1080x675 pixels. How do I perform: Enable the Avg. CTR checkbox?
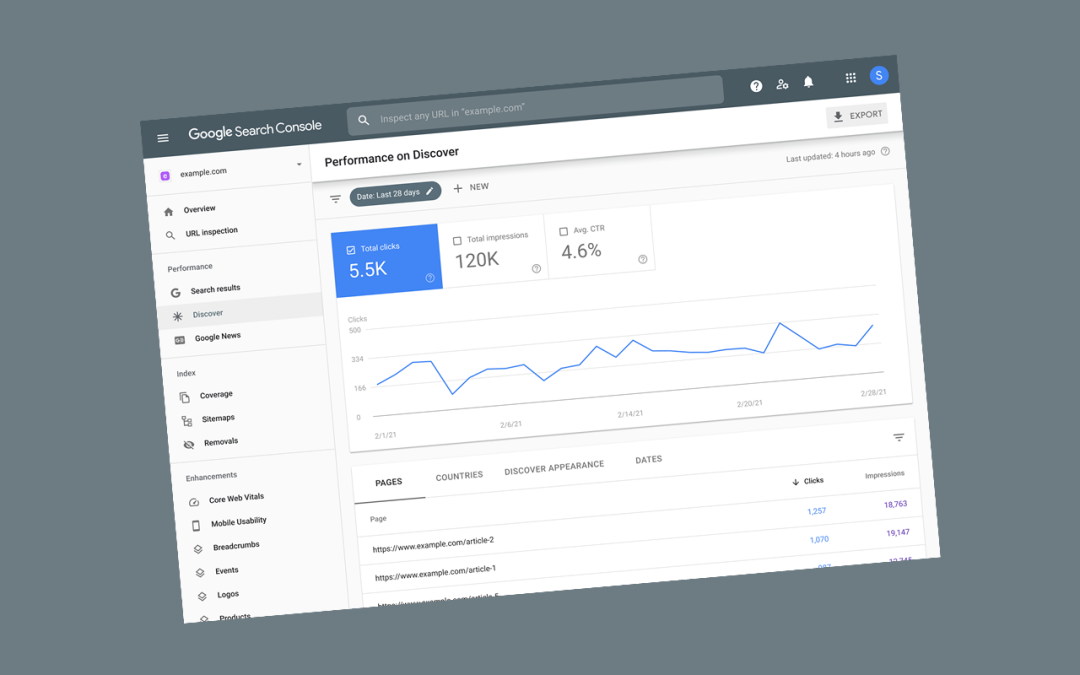[x=563, y=231]
